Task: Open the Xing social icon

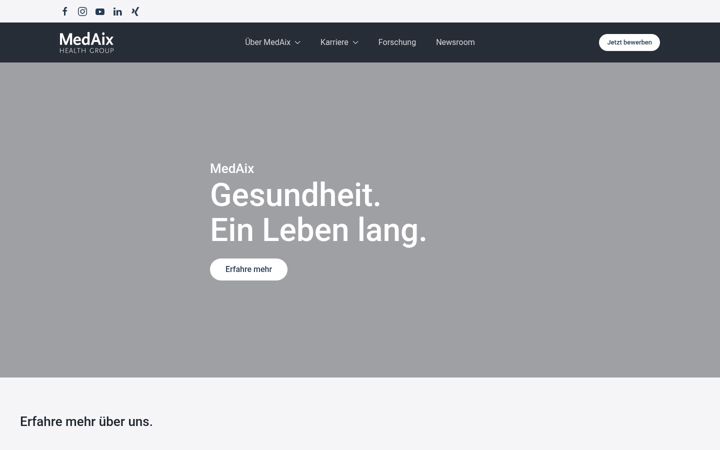Action: 135,11
